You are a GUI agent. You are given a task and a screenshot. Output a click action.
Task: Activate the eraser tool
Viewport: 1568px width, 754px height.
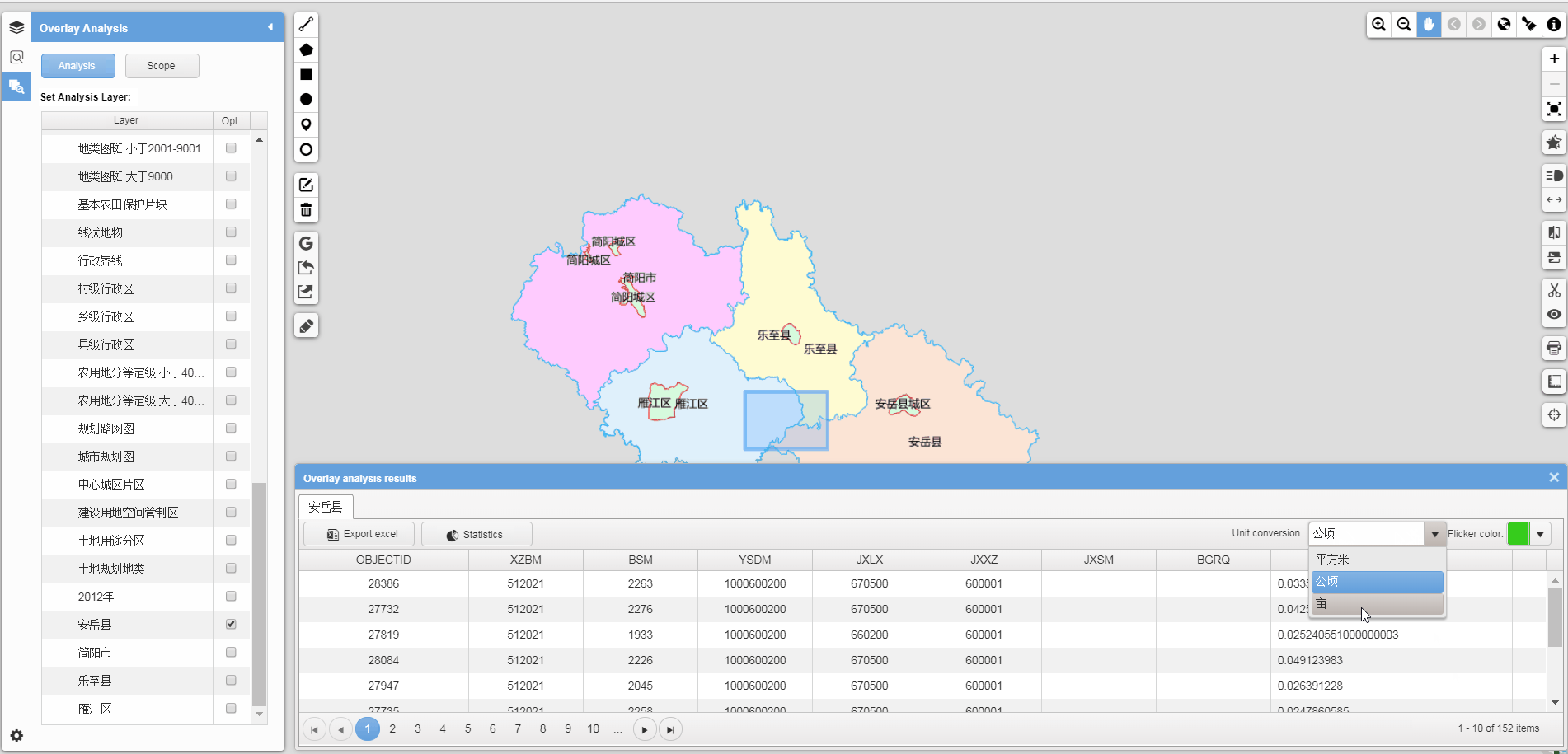point(306,326)
